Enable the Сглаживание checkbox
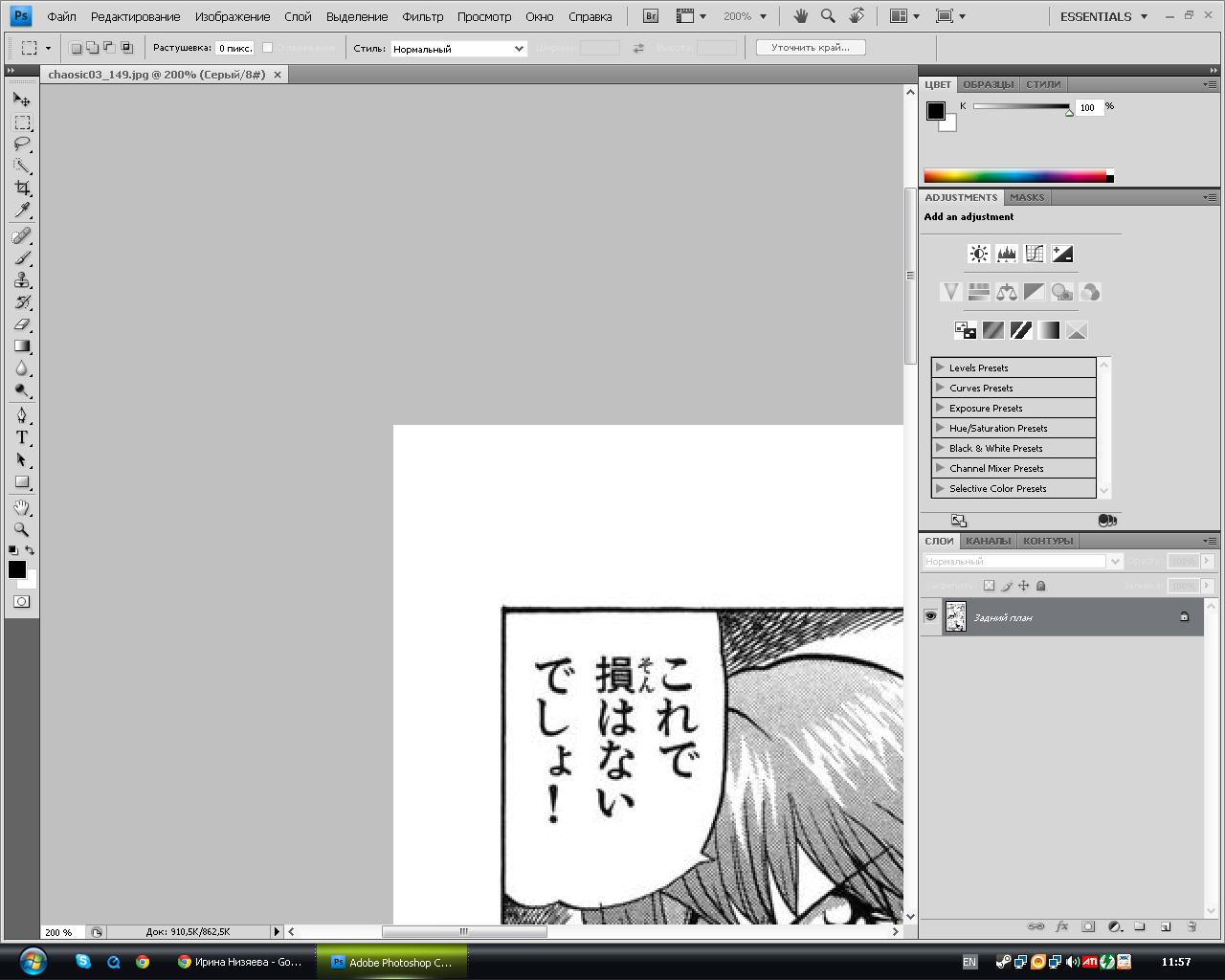Screen dimensions: 1225x980 click(x=268, y=48)
